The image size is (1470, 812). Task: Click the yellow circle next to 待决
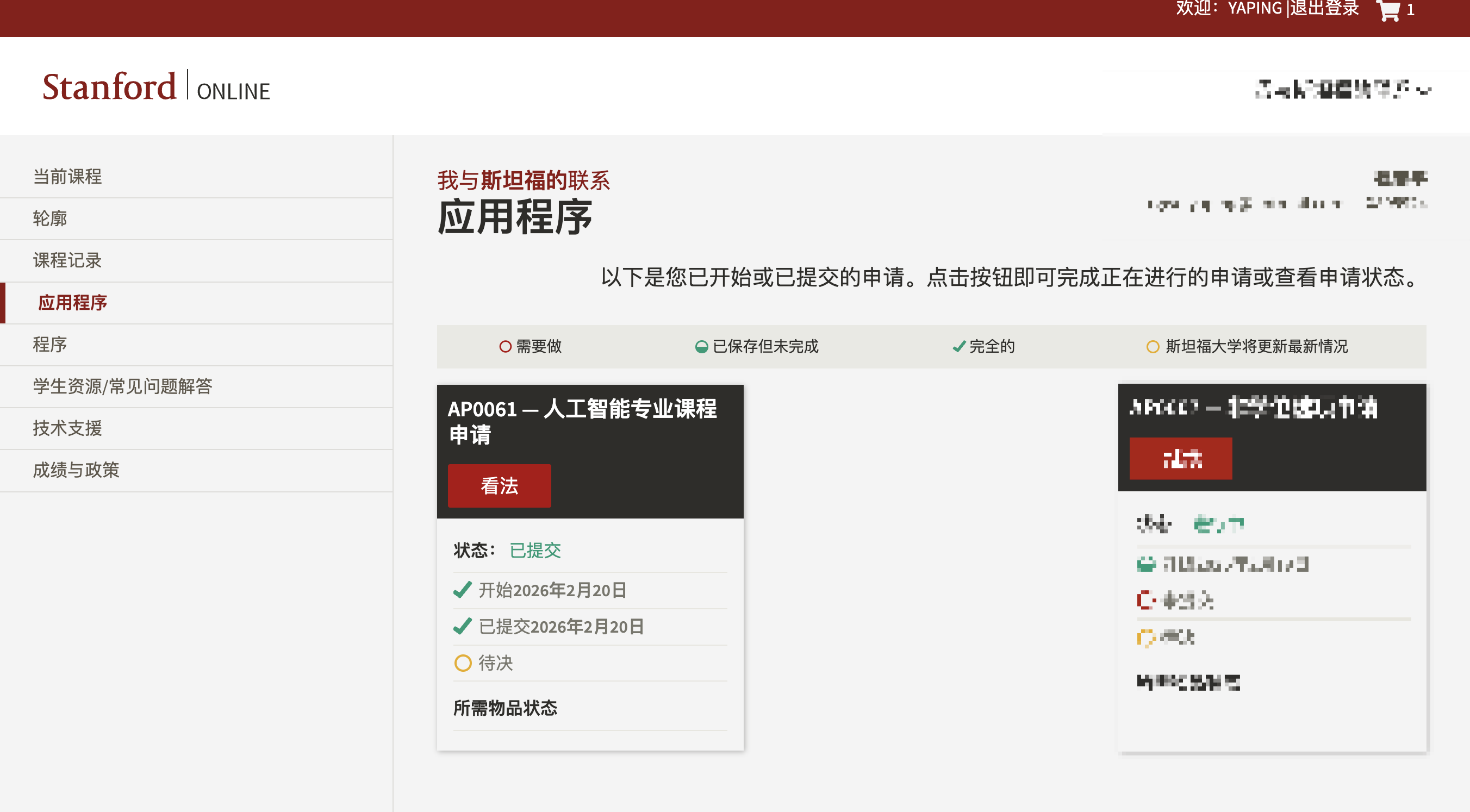click(x=463, y=663)
